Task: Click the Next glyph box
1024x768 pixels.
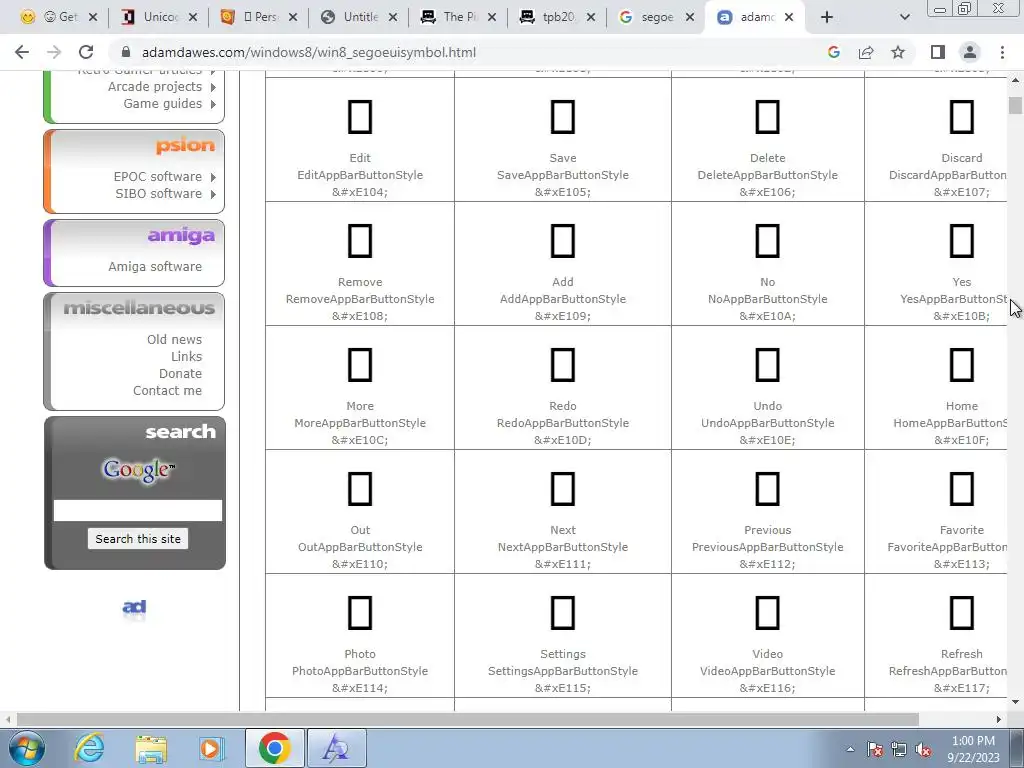Action: coord(562,489)
